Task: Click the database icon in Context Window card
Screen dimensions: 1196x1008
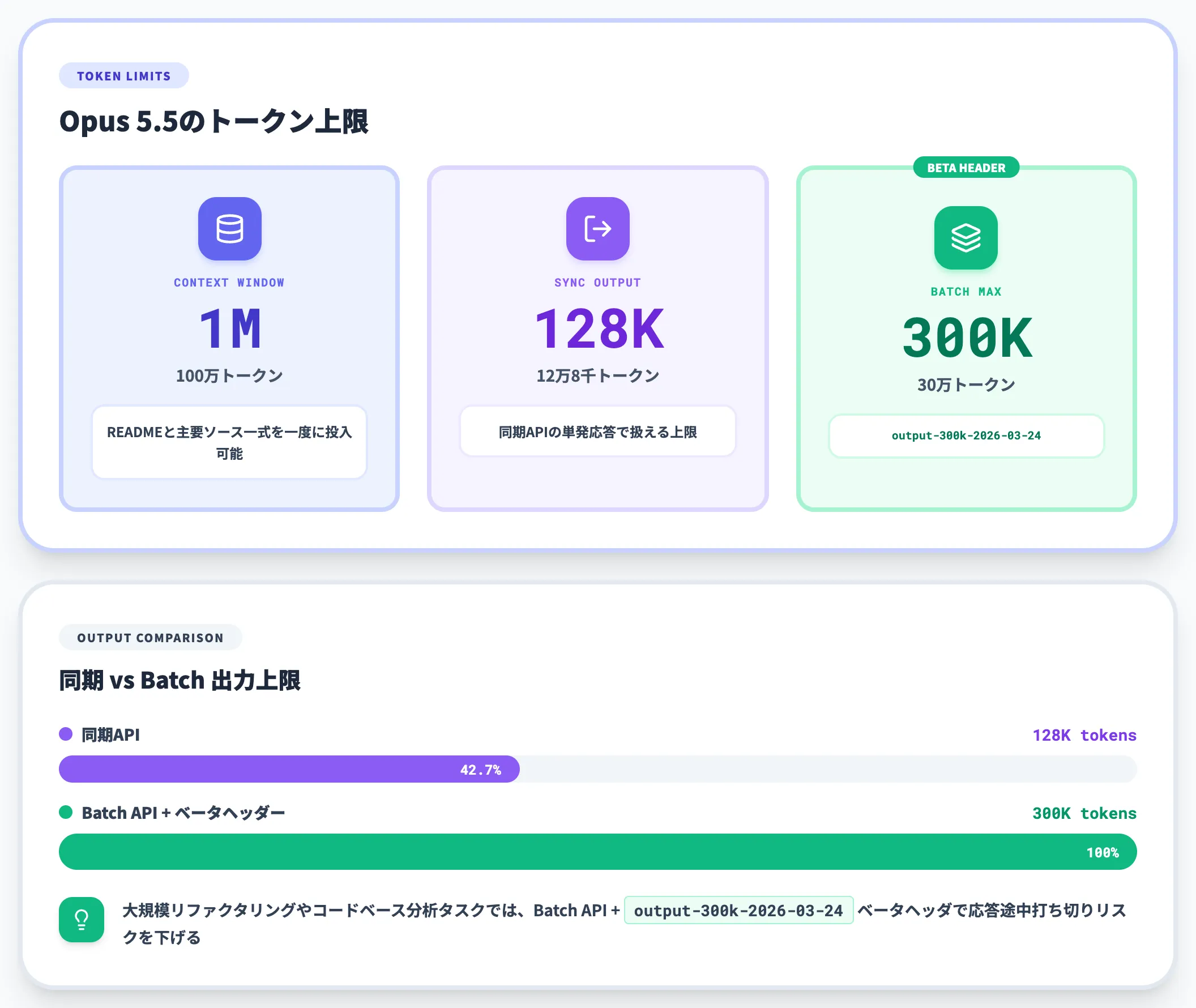Action: coord(230,229)
